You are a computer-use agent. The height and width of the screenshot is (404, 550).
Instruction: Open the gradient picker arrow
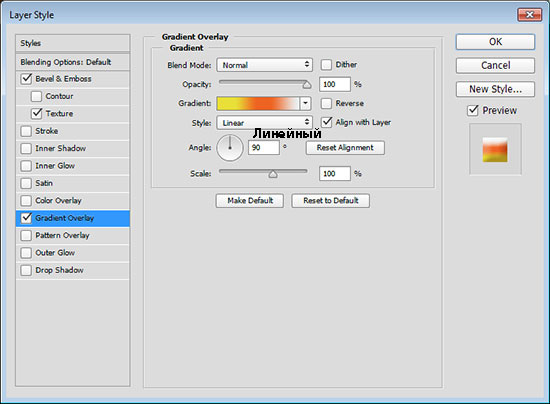point(306,103)
